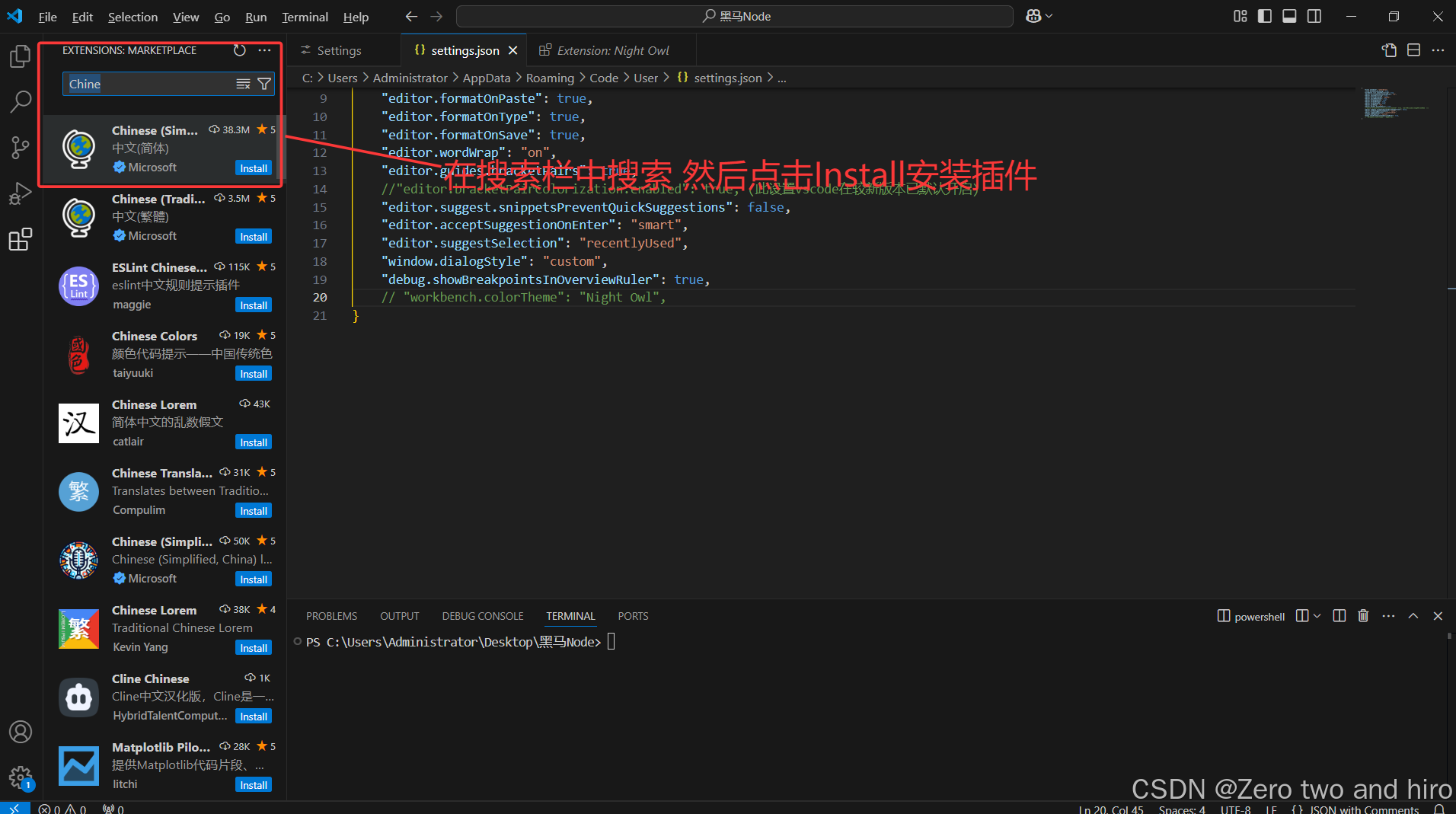Install Chinese Lorem by catlair
This screenshot has height=814, width=1456.
(x=254, y=442)
